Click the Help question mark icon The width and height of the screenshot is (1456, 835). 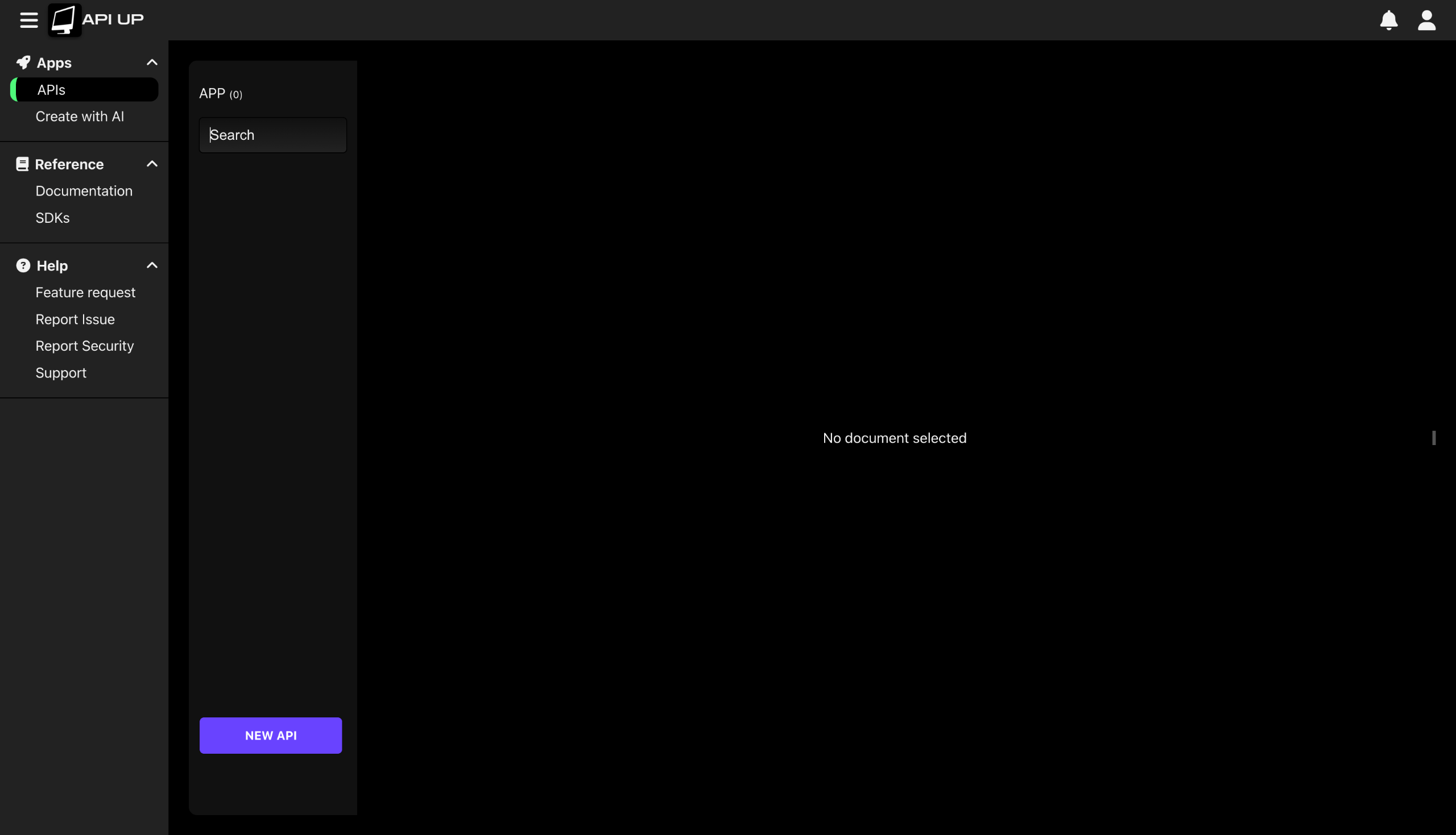pos(23,265)
